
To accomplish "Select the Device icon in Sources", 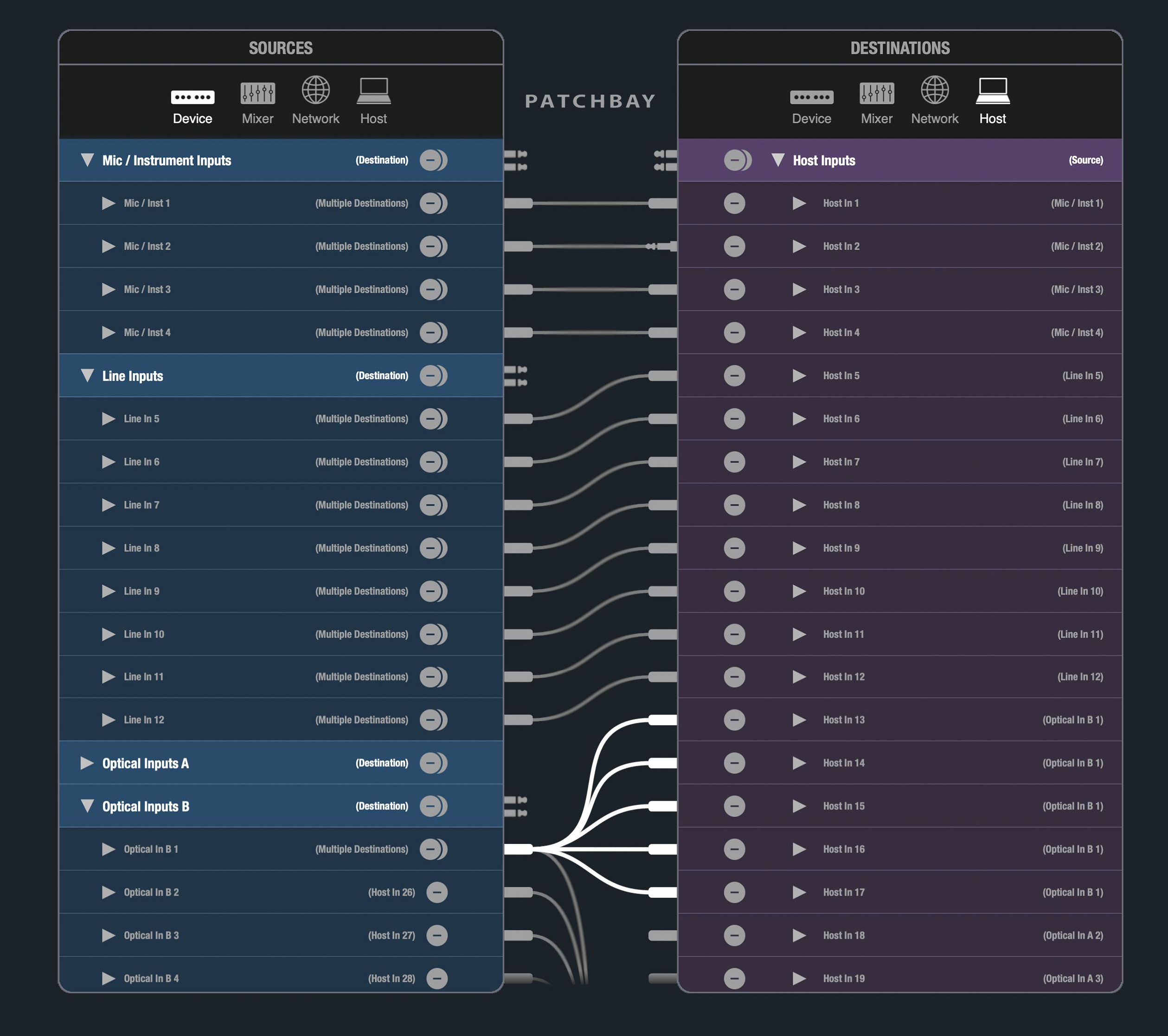I will [x=193, y=97].
